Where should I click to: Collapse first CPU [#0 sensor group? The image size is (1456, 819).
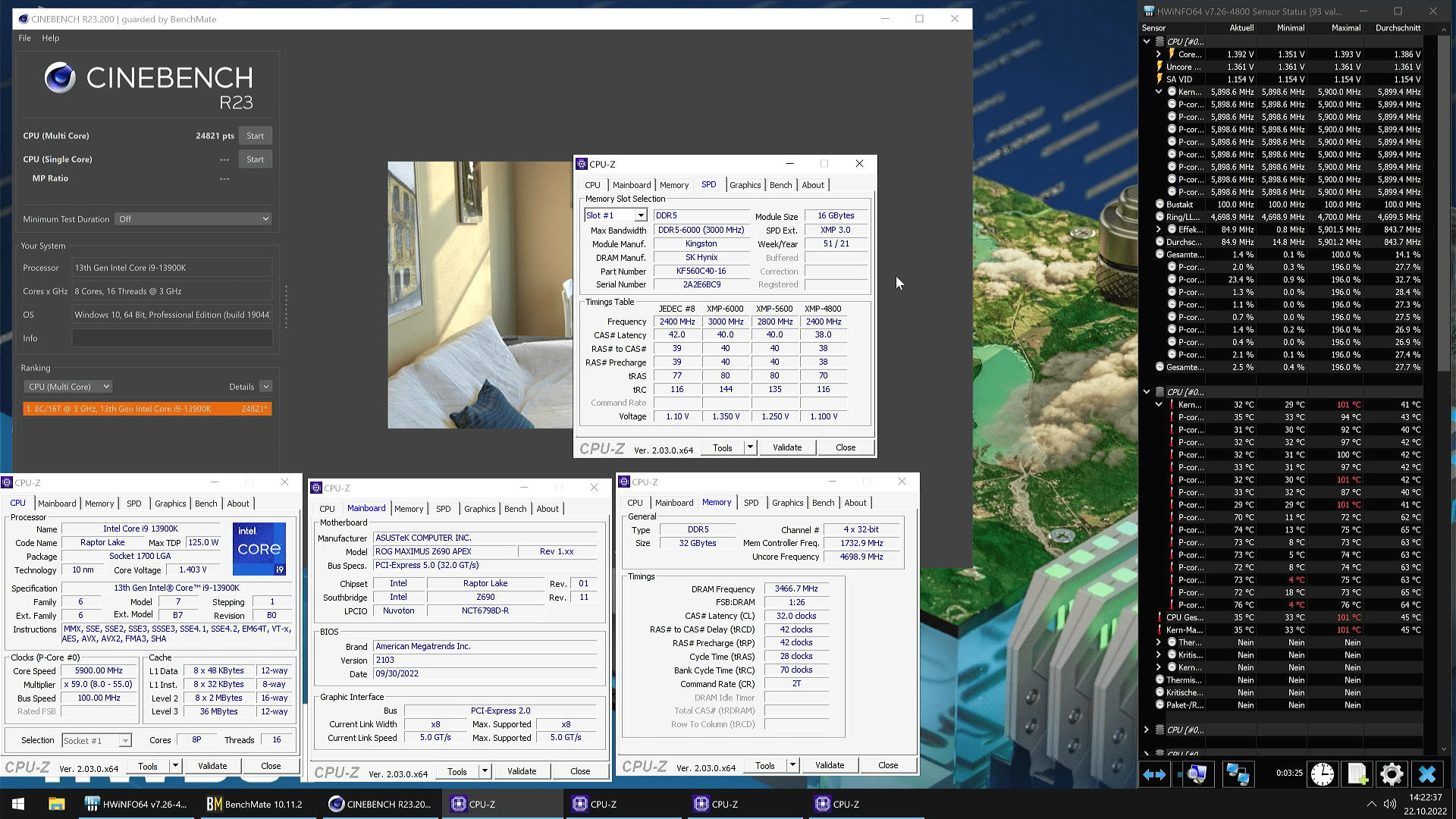1147,42
